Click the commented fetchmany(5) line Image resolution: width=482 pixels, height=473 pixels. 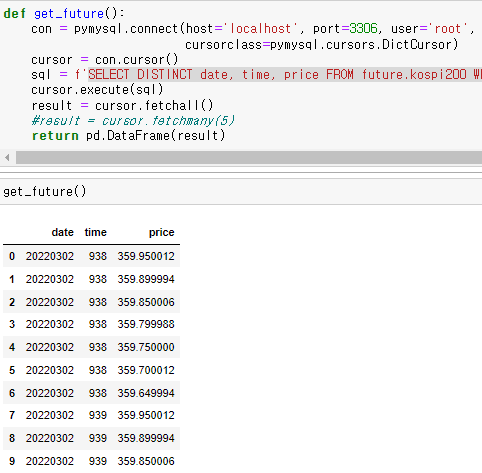tap(133, 120)
